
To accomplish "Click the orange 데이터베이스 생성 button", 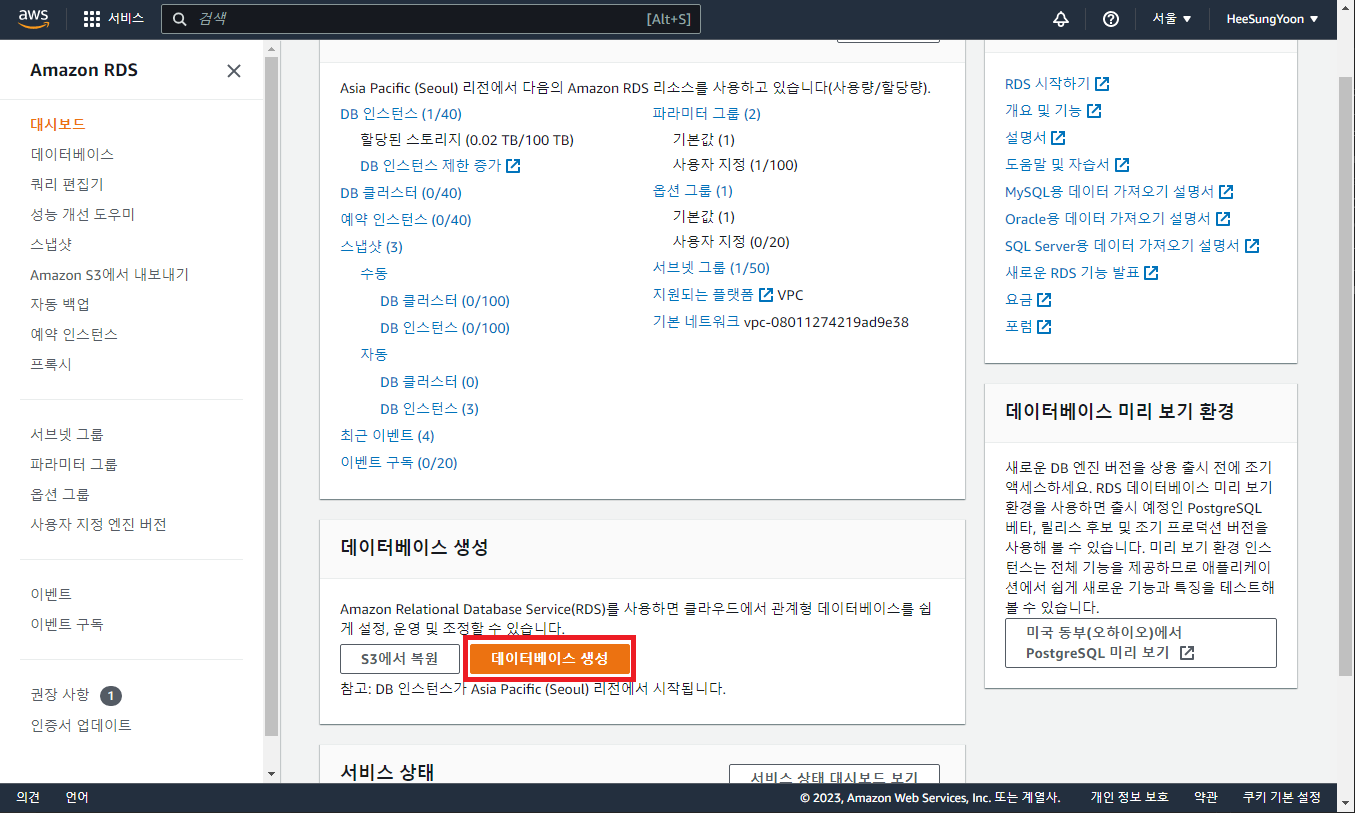I will tap(550, 658).
